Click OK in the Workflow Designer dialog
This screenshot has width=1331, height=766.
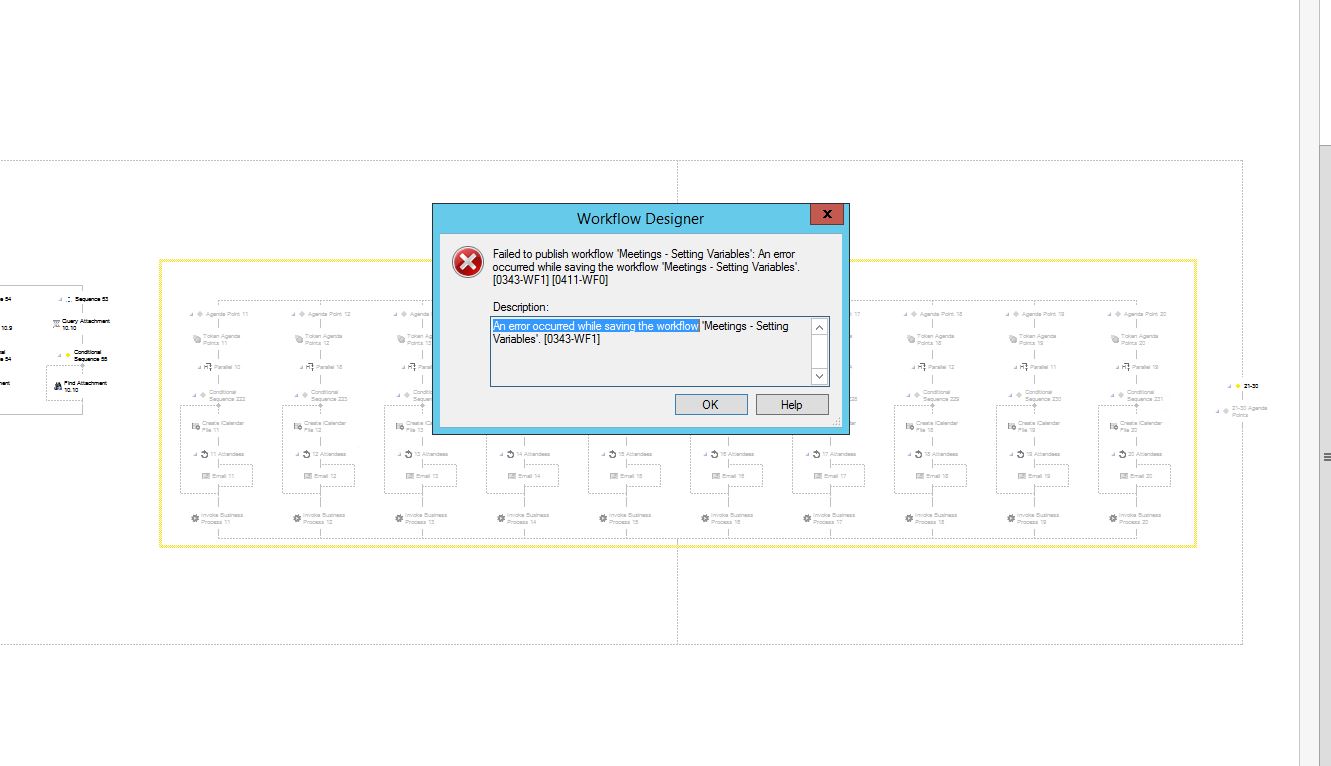point(711,404)
